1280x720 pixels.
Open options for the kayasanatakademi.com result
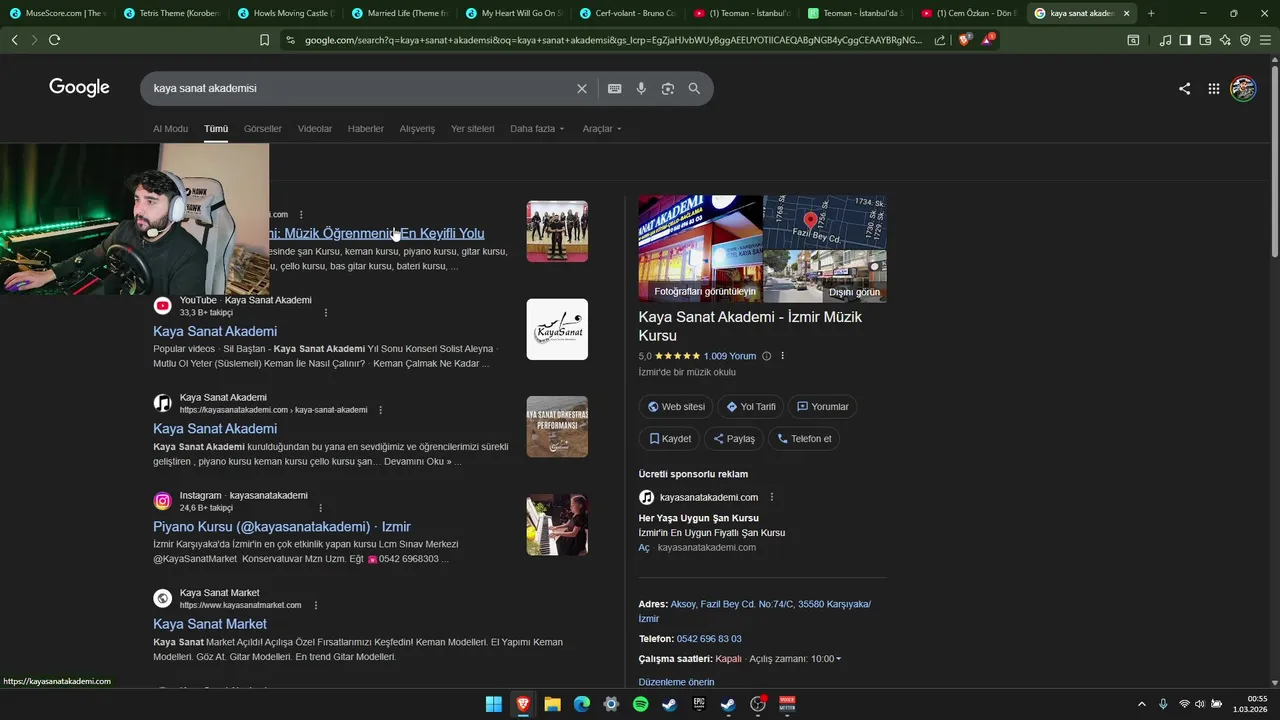click(x=380, y=410)
